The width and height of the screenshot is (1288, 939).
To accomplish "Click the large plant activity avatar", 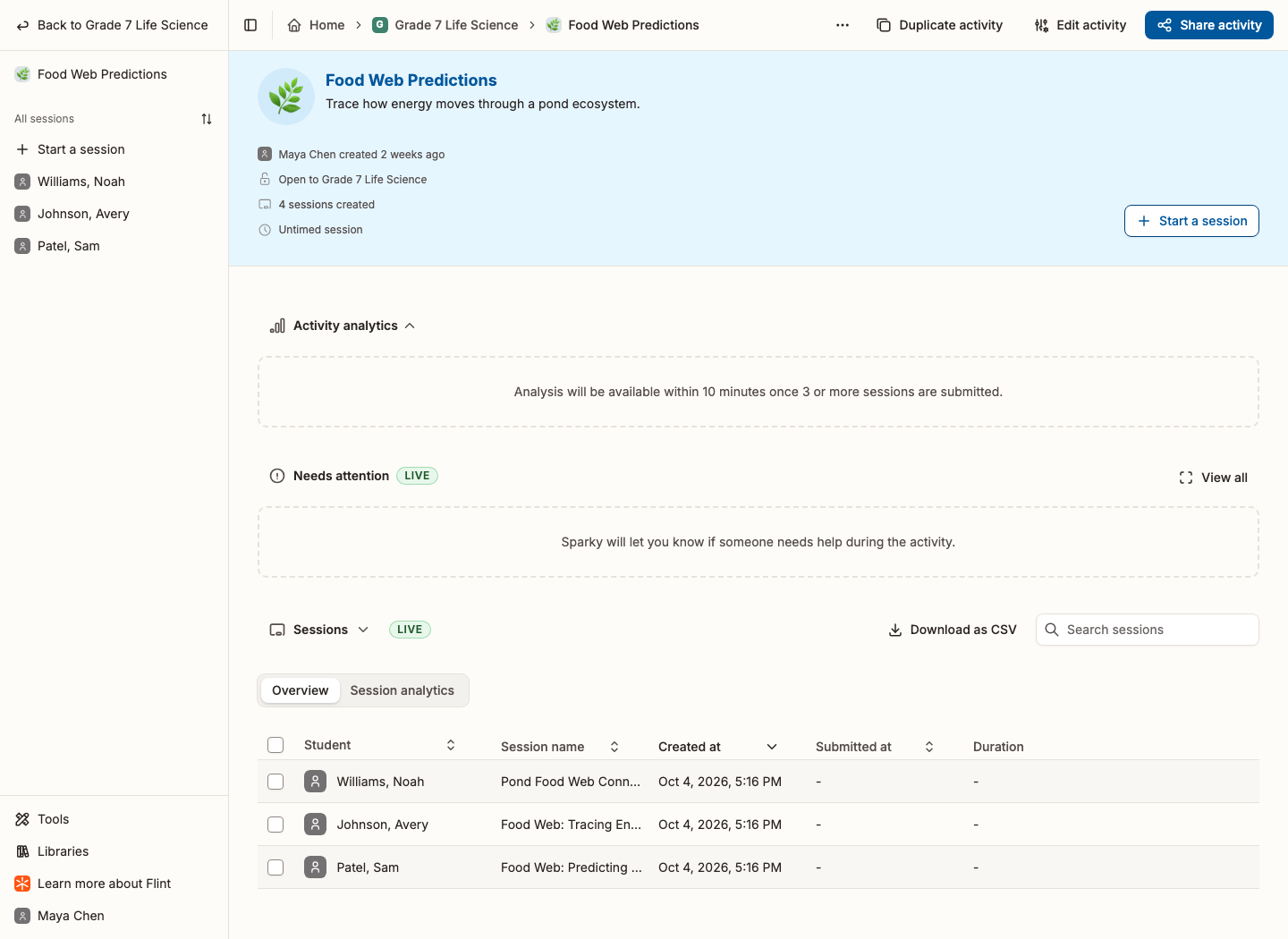I will 286,97.
